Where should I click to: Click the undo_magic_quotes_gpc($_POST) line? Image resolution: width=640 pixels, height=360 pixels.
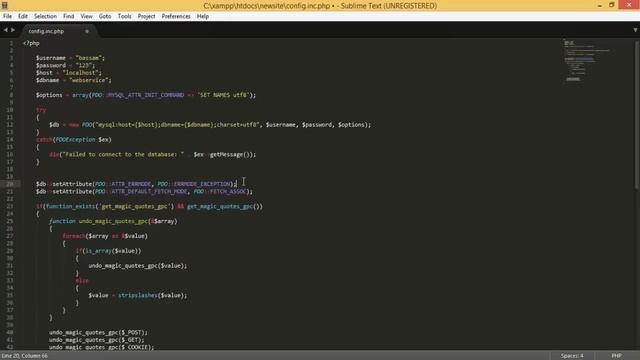tap(98, 333)
